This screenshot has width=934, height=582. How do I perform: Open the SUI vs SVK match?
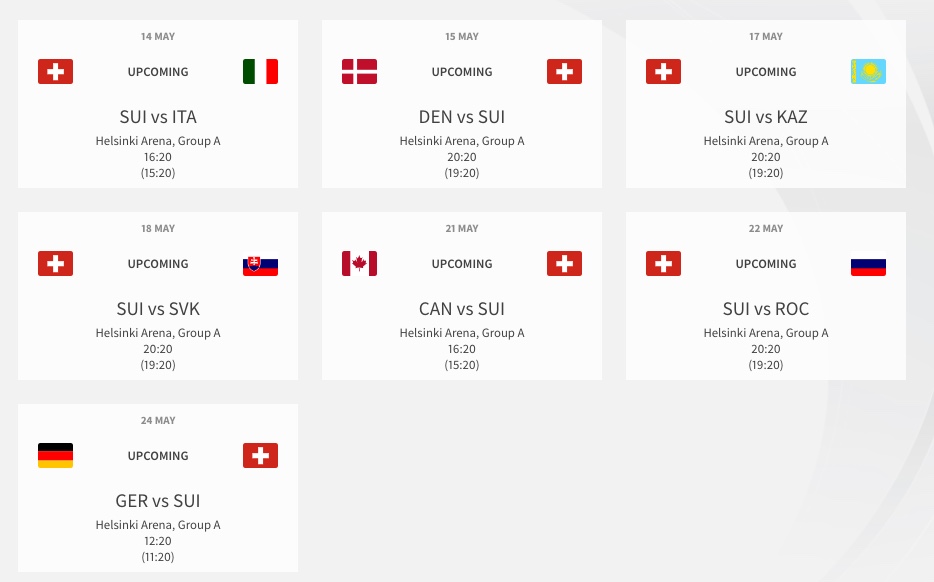[158, 309]
